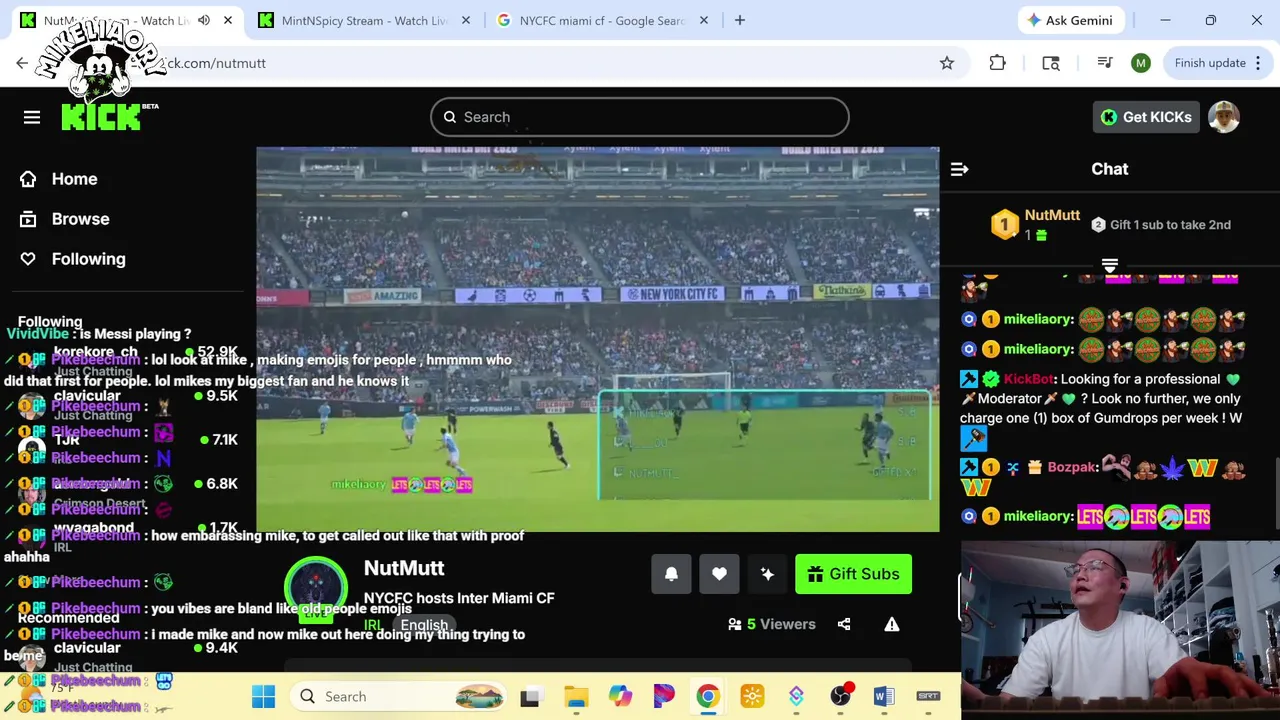Go back with the browser back arrow
This screenshot has width=1280, height=720.
coord(22,63)
